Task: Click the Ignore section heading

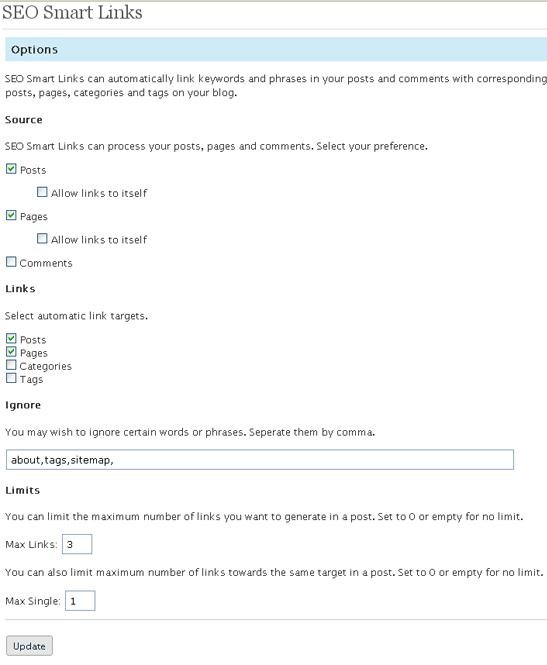Action: [x=23, y=405]
